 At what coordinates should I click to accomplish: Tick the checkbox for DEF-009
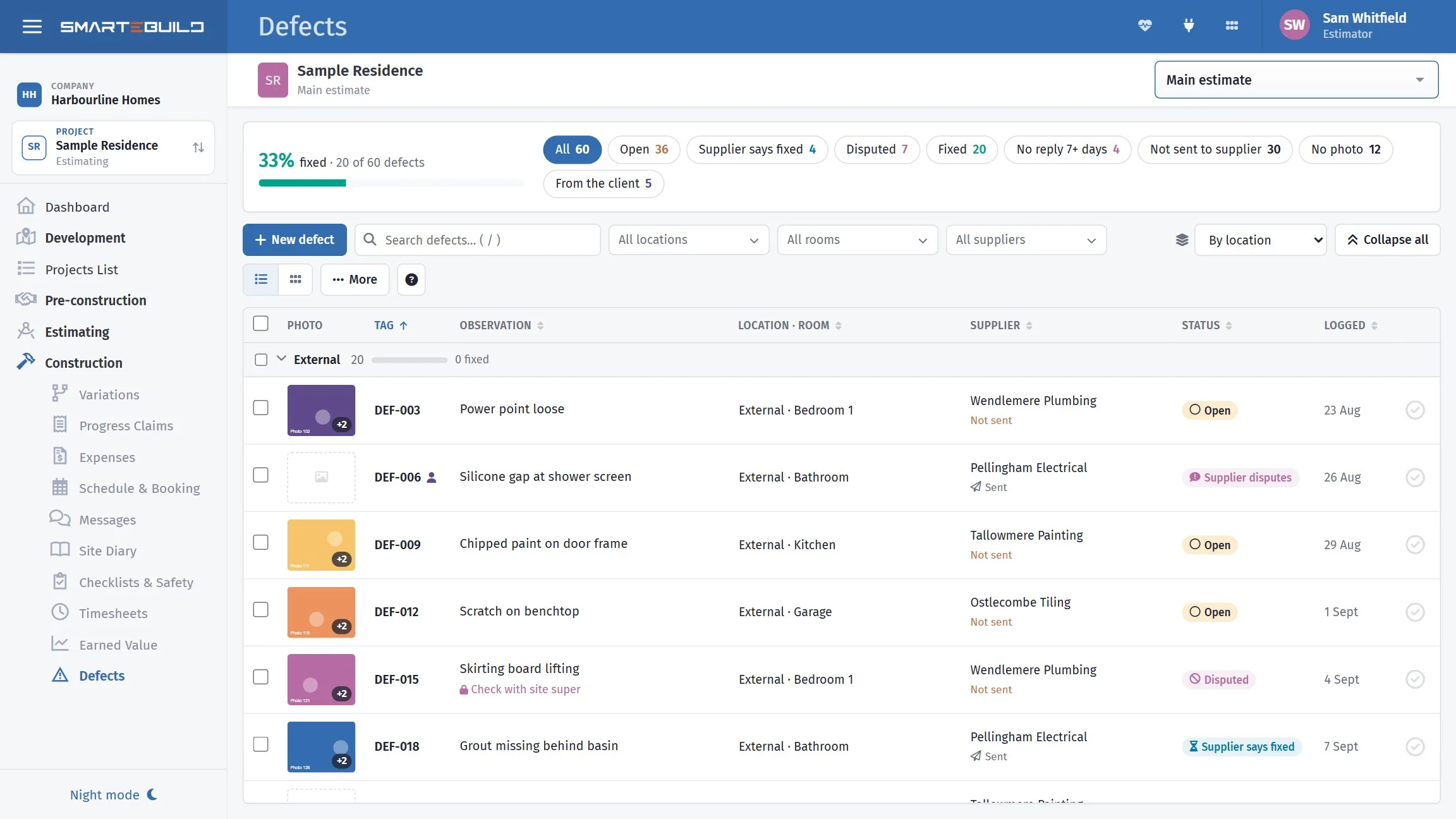(x=260, y=542)
